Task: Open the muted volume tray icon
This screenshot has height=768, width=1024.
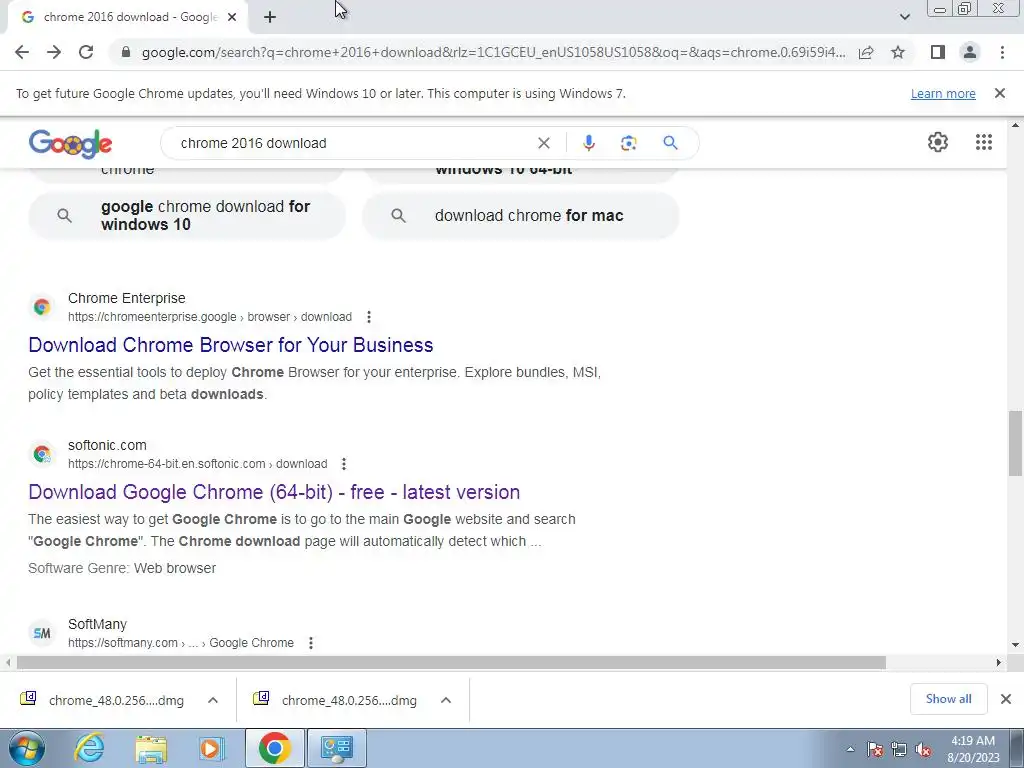Action: [923, 749]
